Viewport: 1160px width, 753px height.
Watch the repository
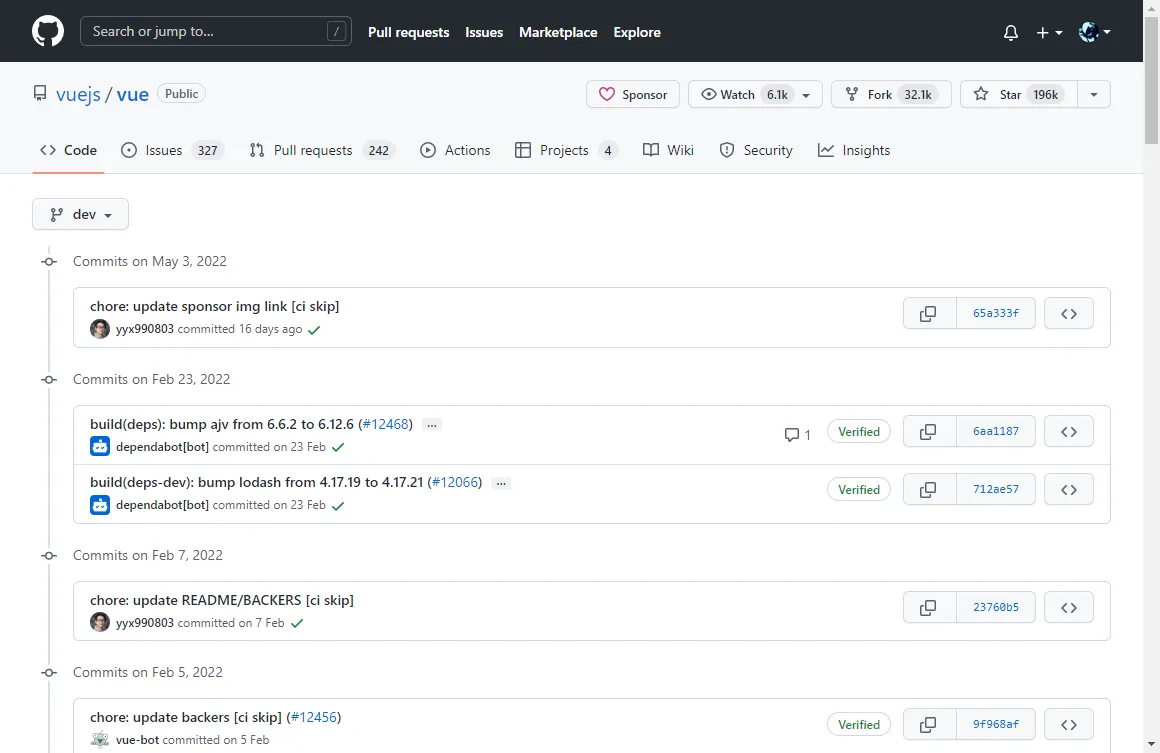click(x=740, y=94)
